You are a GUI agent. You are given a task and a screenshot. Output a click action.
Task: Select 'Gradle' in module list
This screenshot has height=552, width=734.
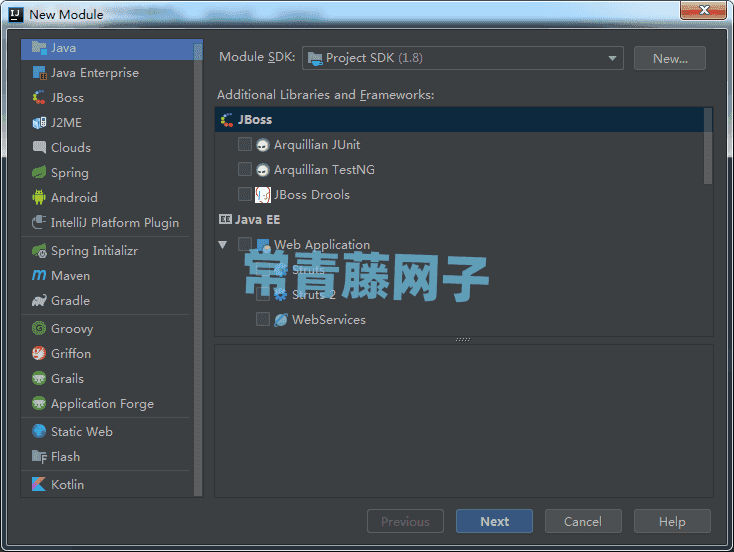(x=107, y=301)
